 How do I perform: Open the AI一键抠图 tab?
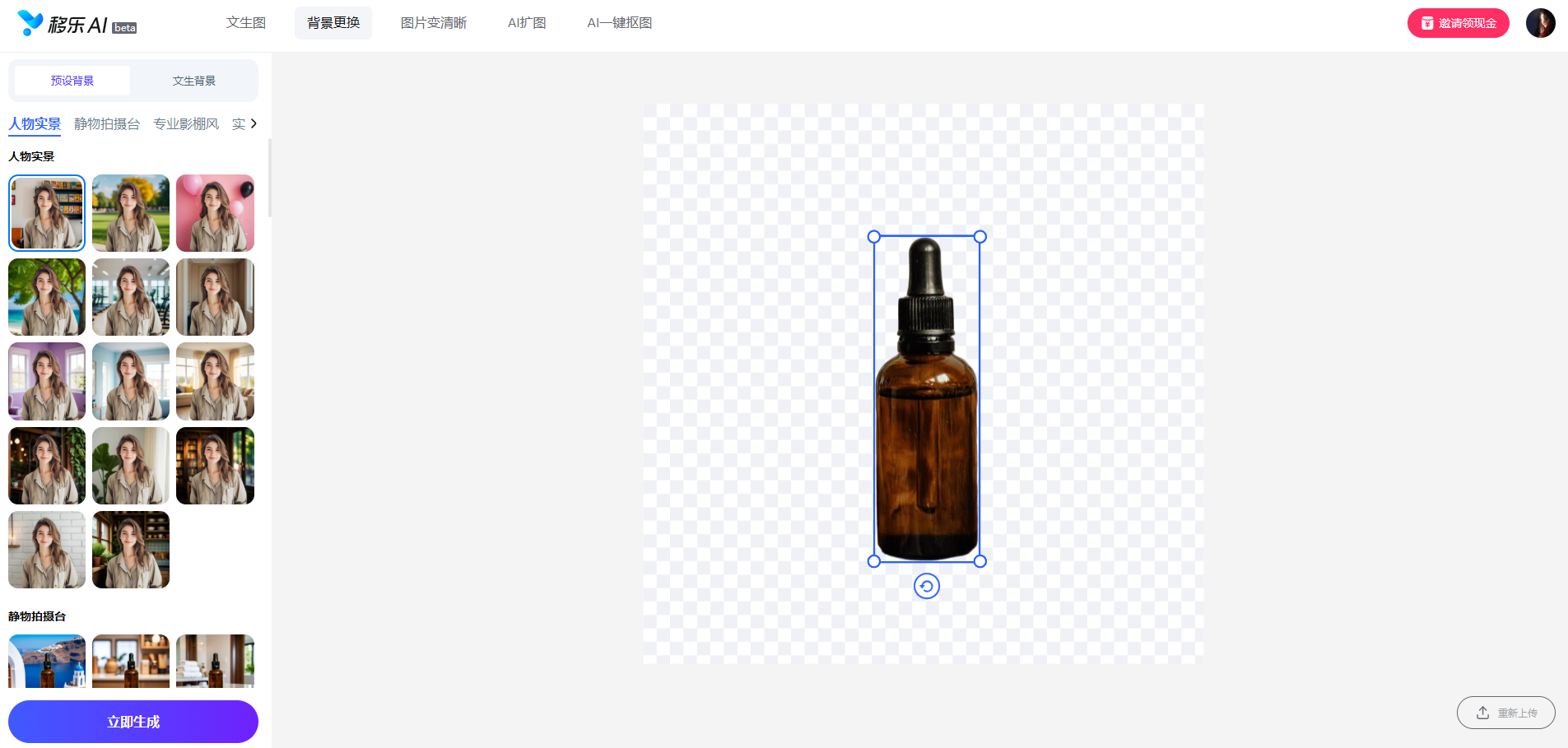(620, 23)
